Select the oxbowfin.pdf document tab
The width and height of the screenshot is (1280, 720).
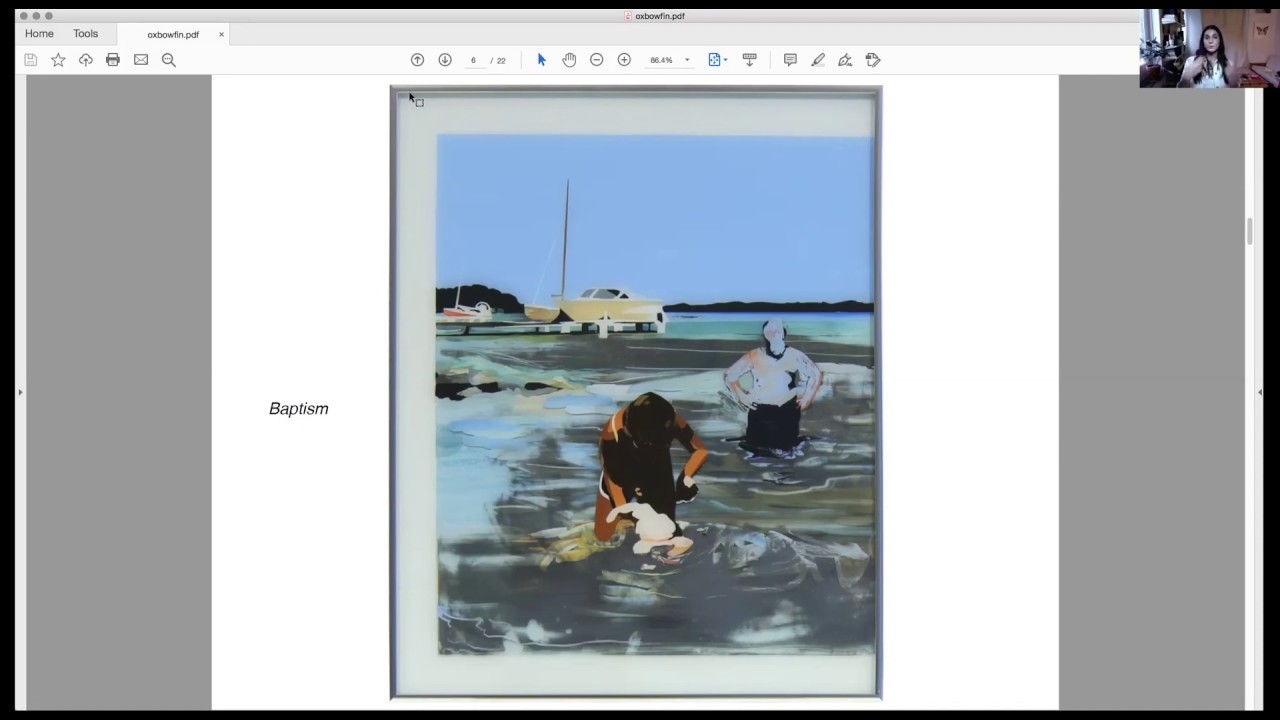click(x=173, y=35)
